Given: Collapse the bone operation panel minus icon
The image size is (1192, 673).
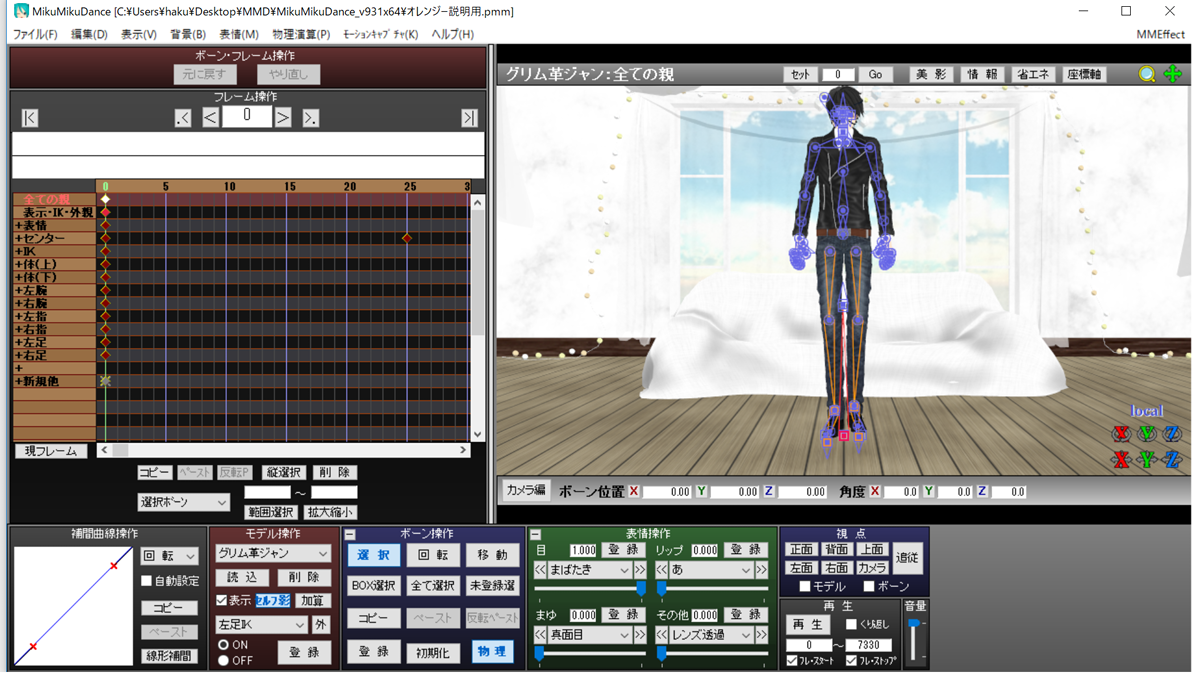Looking at the screenshot, I should click(x=350, y=535).
